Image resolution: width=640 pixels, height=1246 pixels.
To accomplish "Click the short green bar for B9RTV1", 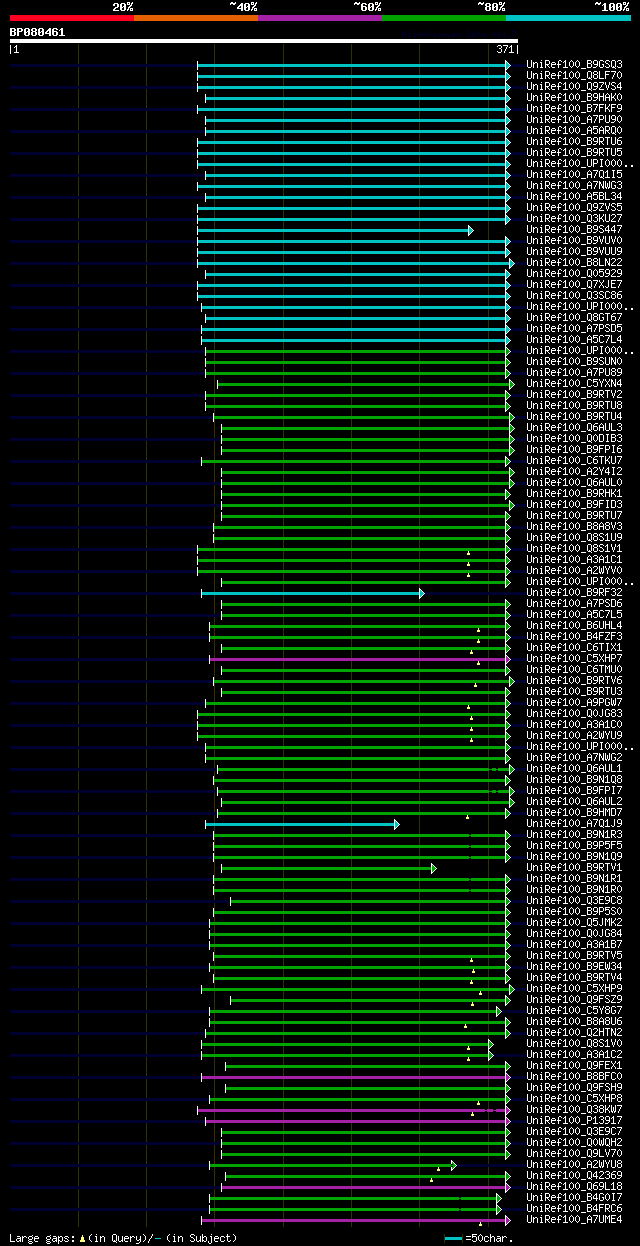I will point(329,868).
